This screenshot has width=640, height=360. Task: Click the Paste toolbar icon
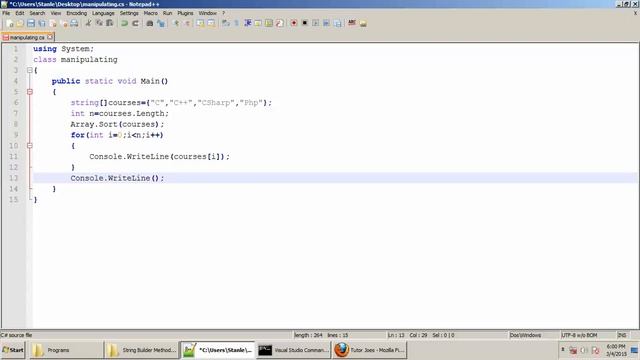click(x=110, y=23)
